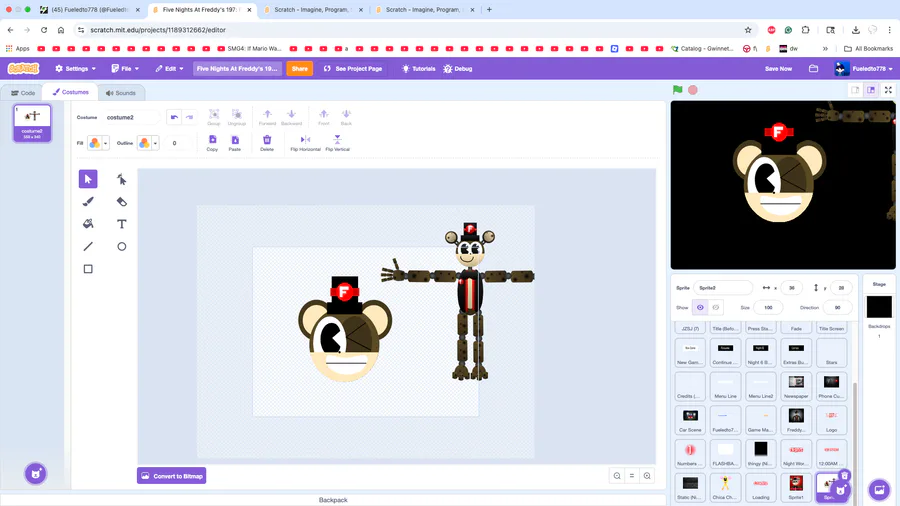Click Convert to Bitmap

tap(172, 476)
